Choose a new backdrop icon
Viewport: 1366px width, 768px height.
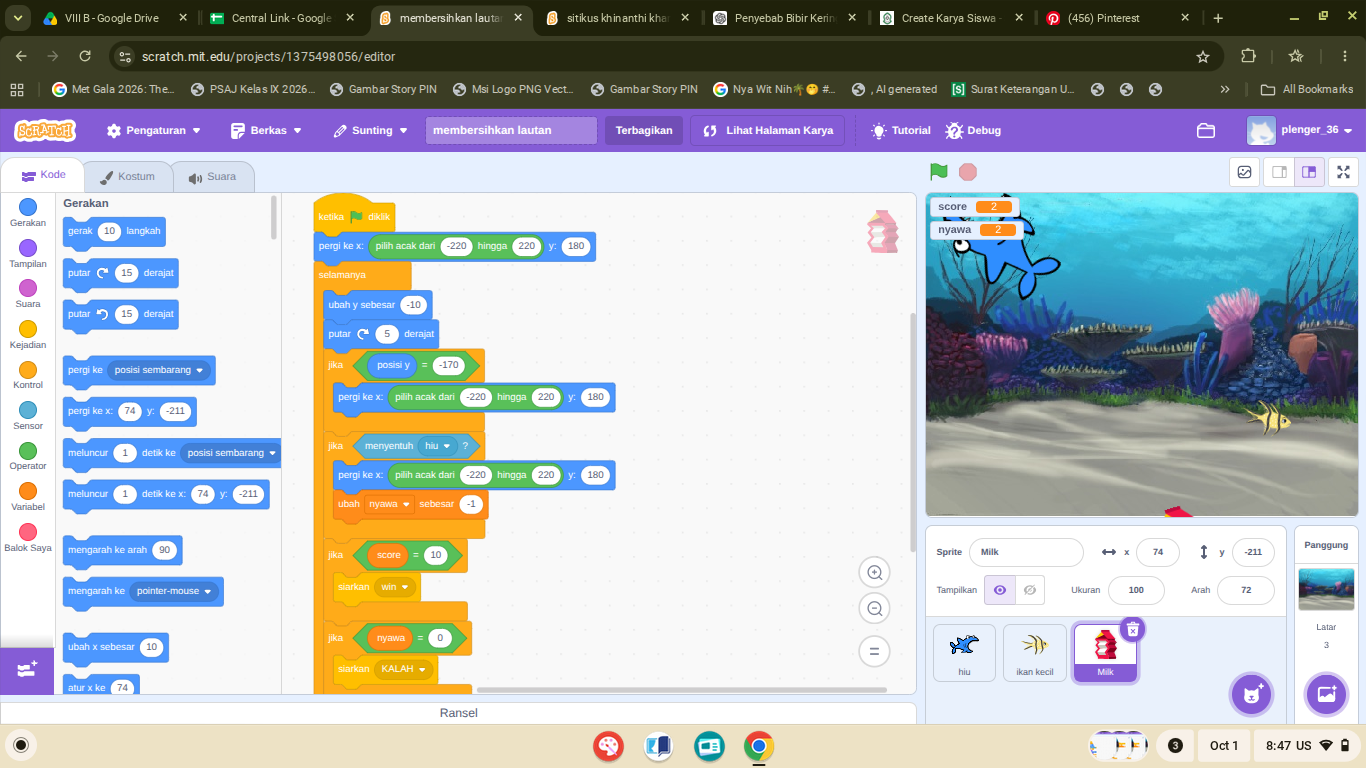click(x=1326, y=694)
